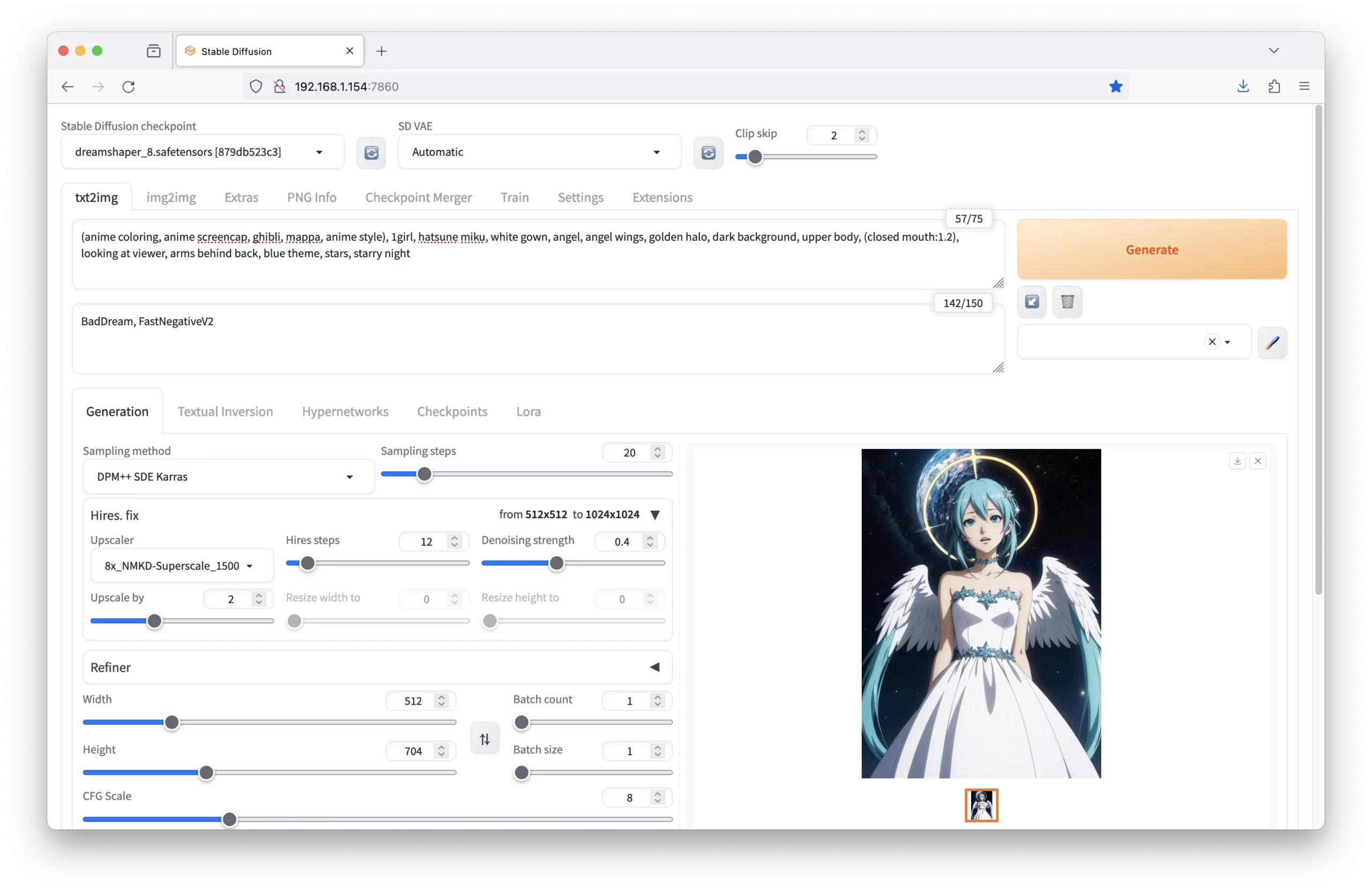Image resolution: width=1372 pixels, height=892 pixels.
Task: Adjust the Hires steps slider
Action: pos(377,563)
